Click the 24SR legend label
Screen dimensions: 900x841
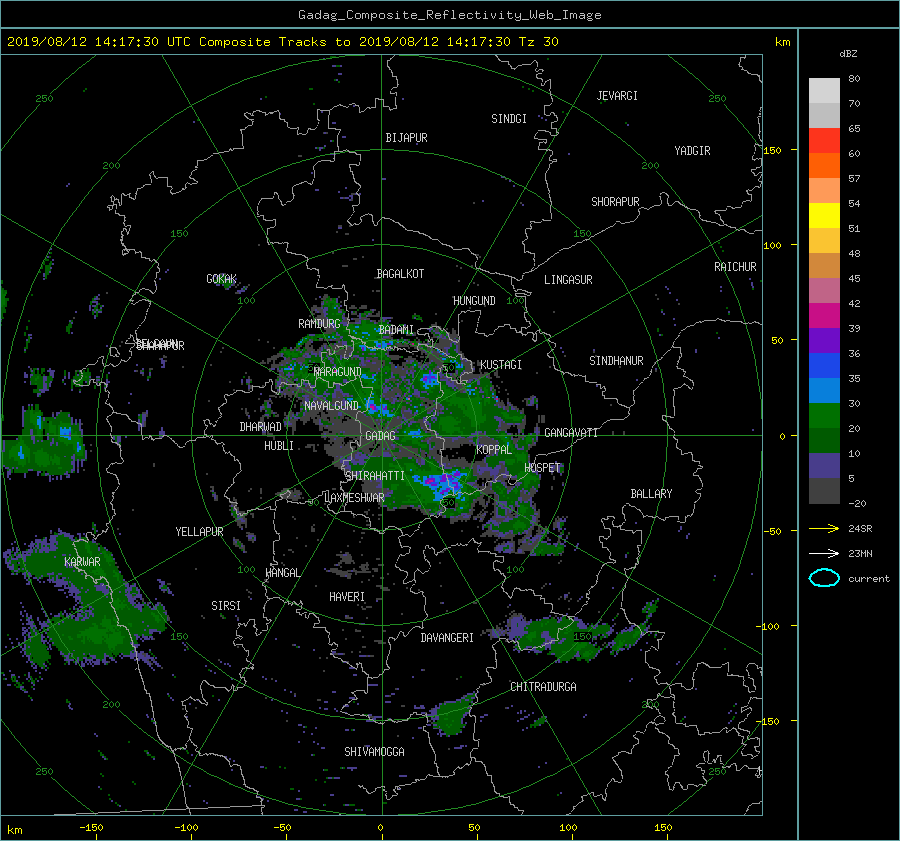tap(860, 528)
